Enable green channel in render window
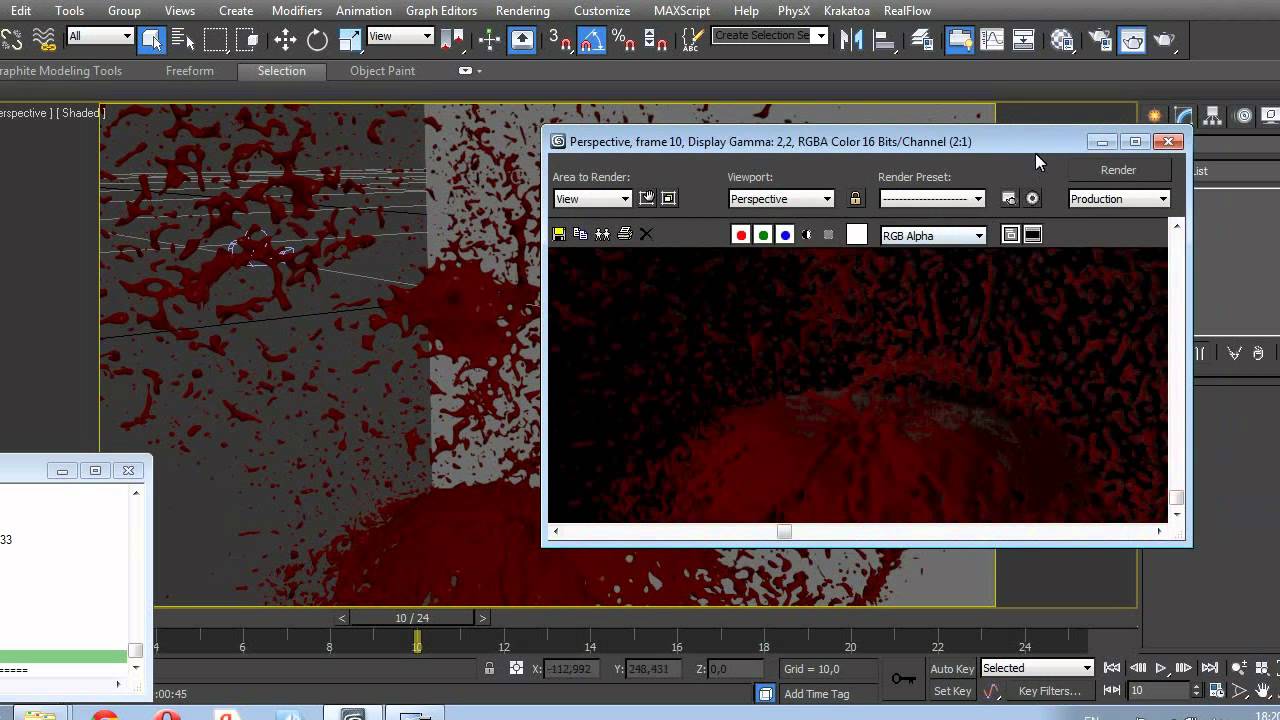Viewport: 1280px width, 720px height. coord(763,235)
